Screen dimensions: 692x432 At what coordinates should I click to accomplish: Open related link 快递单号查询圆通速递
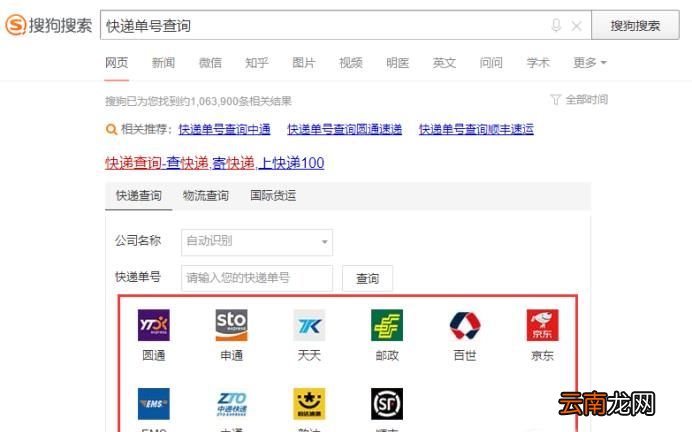pos(345,129)
